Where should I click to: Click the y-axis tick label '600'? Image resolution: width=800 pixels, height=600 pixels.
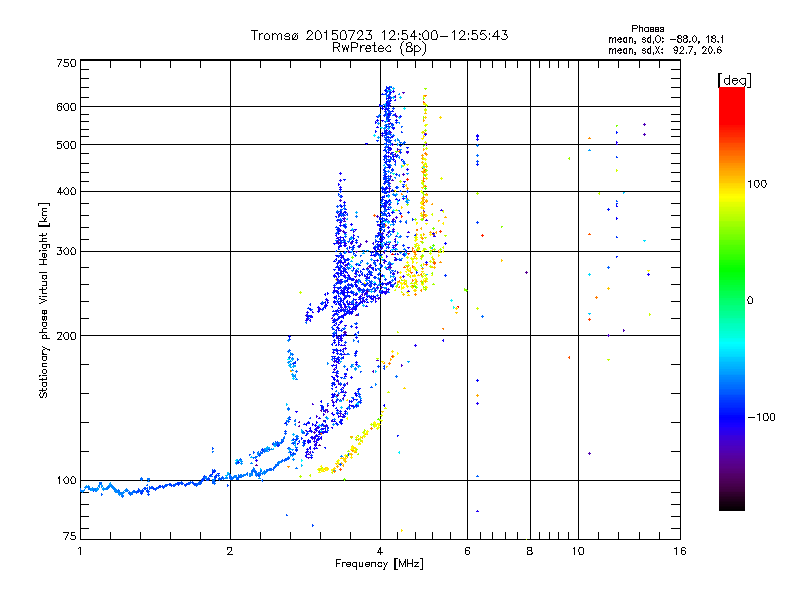[67, 107]
